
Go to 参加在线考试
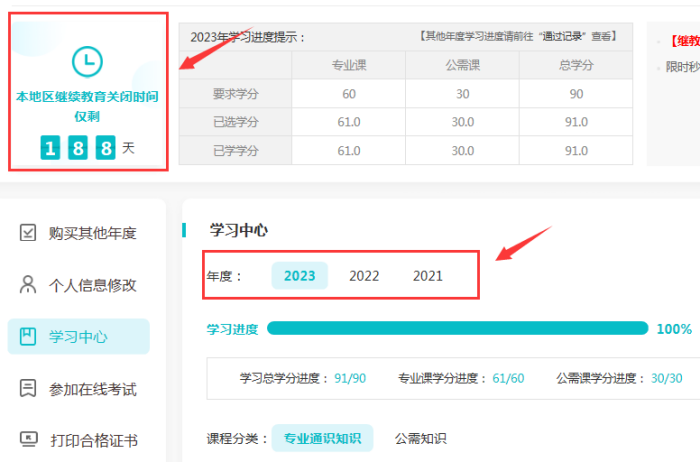[92, 389]
